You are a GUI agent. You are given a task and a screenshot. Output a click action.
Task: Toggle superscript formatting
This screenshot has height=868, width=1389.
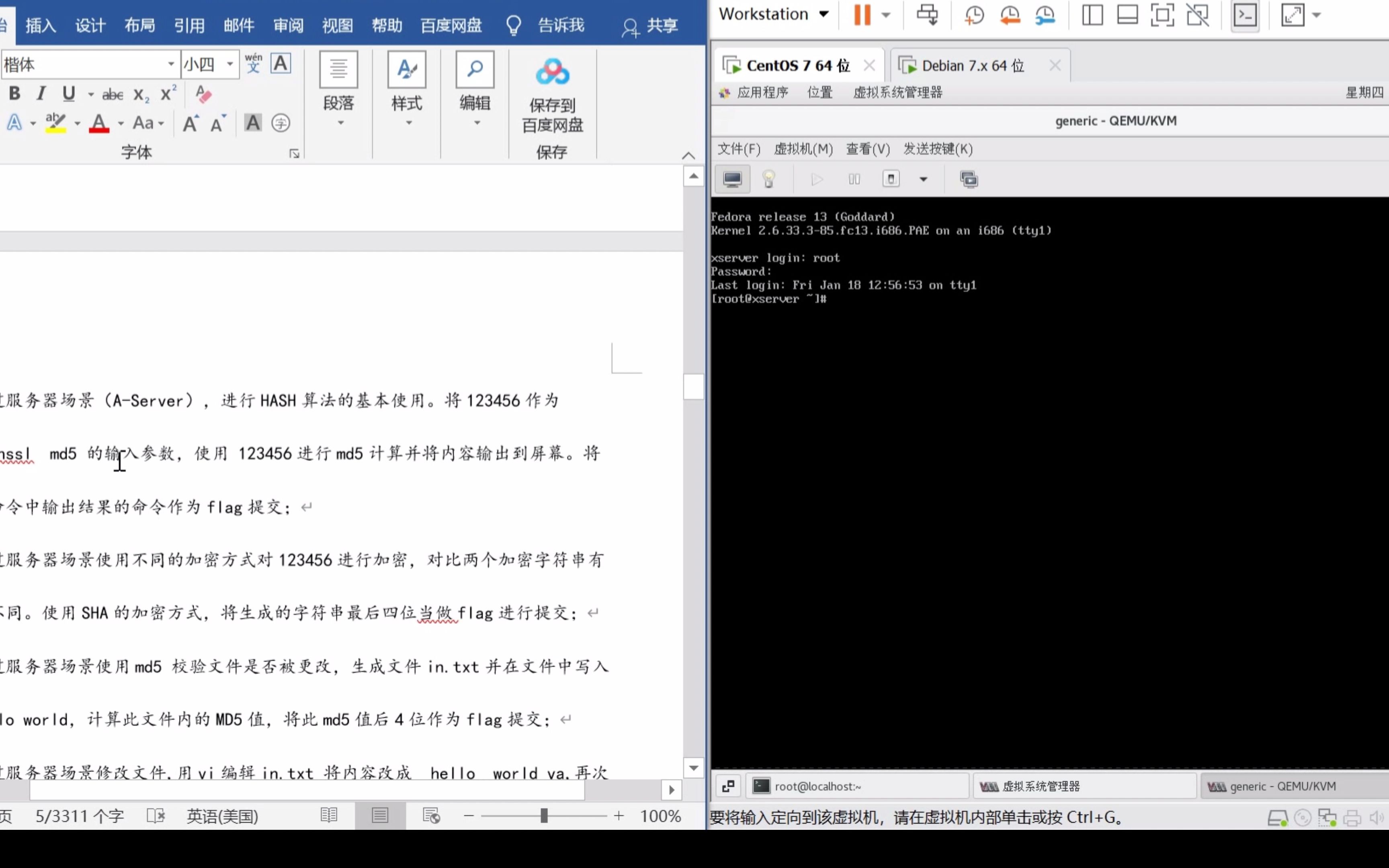coord(168,93)
